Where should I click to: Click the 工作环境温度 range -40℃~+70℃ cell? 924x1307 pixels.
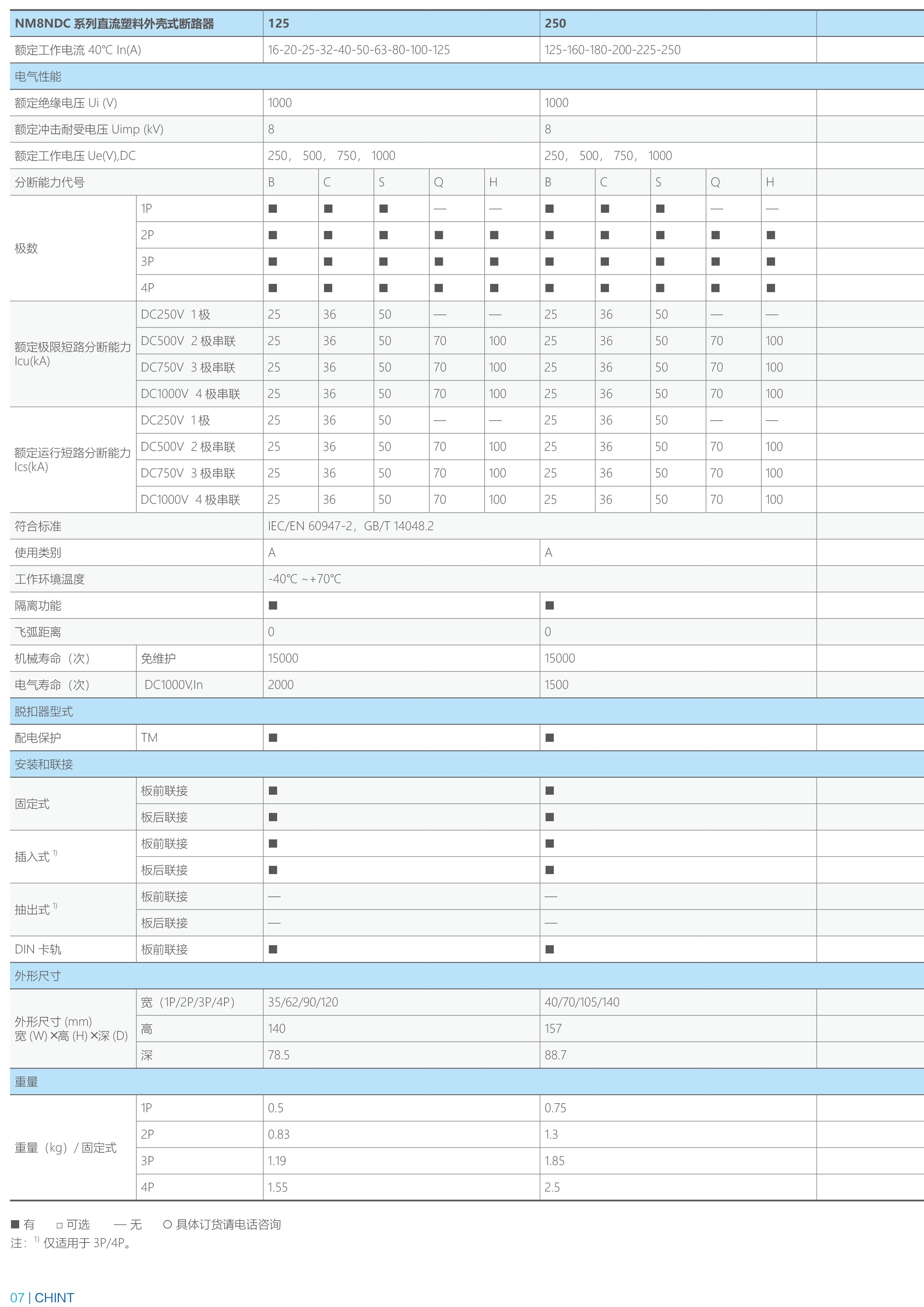click(302, 578)
